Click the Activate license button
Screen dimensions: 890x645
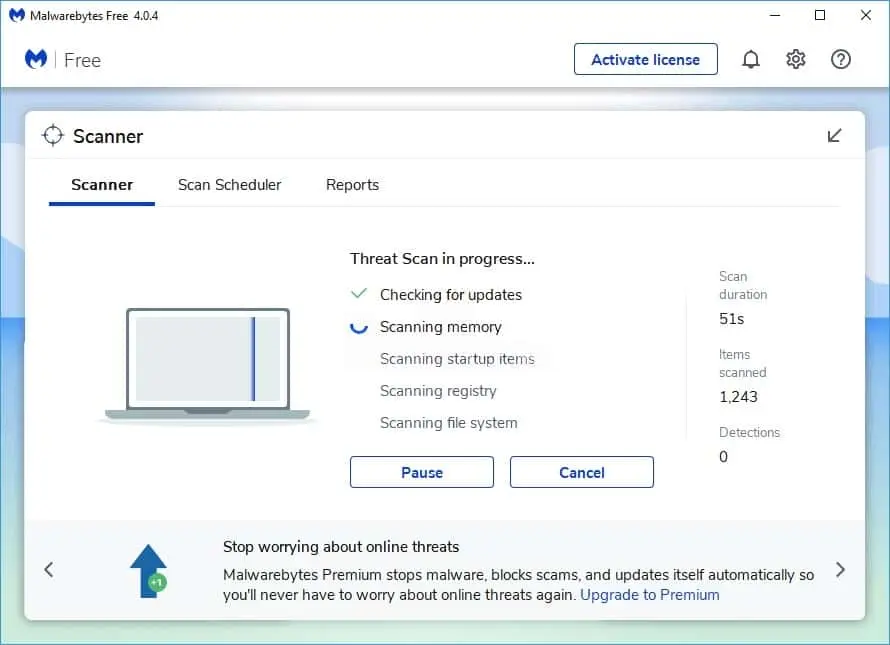pos(645,59)
